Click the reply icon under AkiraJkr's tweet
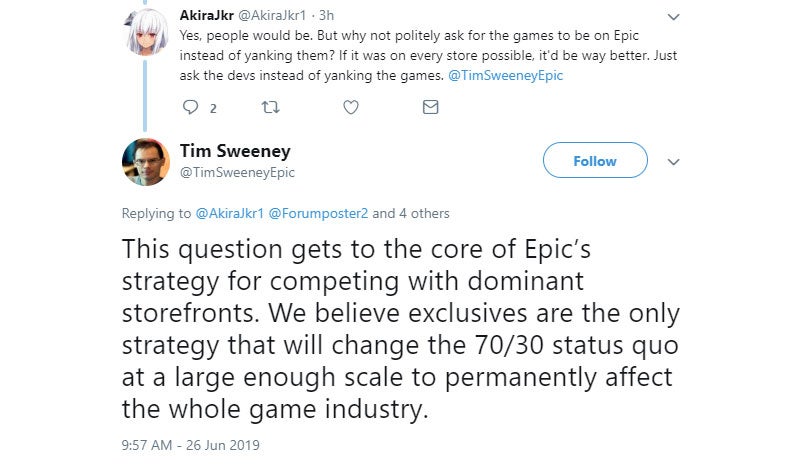 click(190, 106)
